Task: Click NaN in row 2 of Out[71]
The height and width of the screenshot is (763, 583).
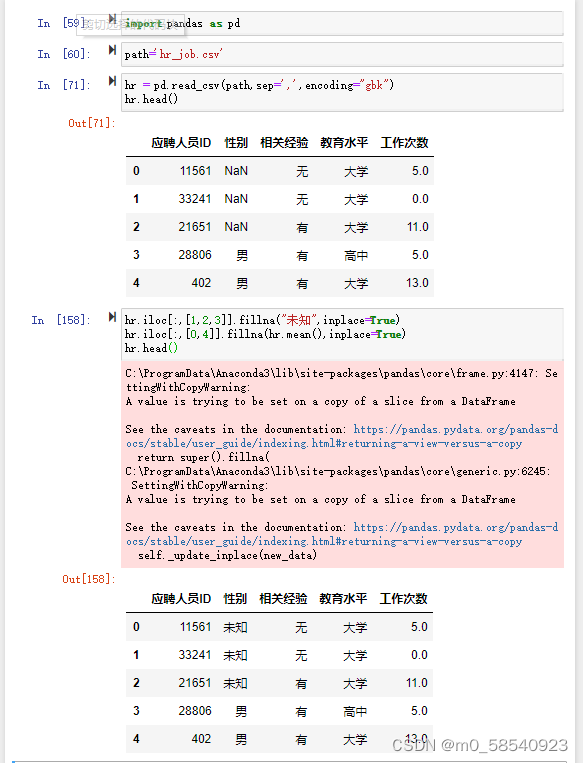Action: point(236,227)
